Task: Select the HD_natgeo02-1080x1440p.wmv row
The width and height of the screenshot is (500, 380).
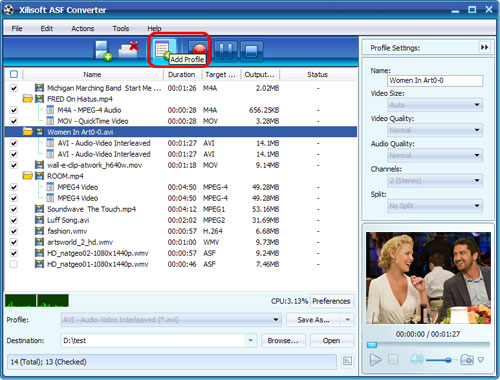Action: tap(180, 253)
